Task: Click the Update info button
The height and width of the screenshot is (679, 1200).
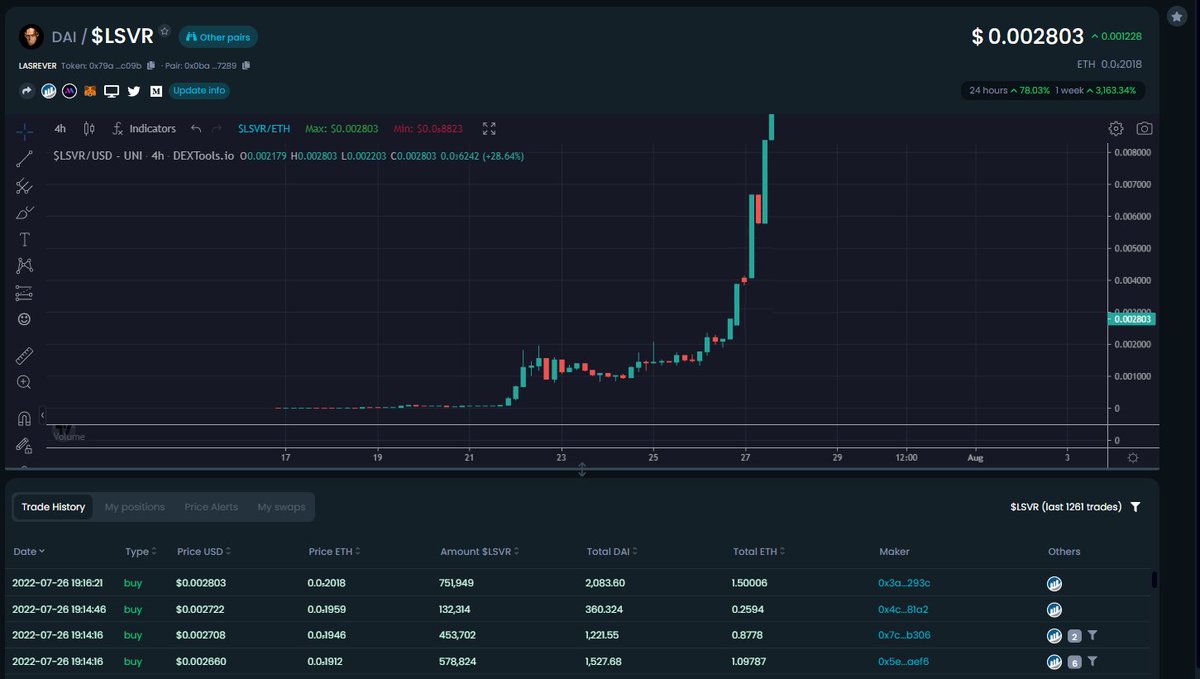Action: pos(198,90)
